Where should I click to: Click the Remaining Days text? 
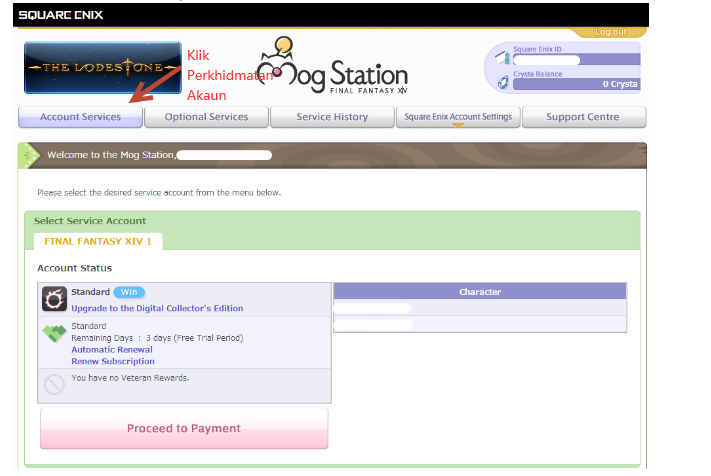click(x=157, y=338)
